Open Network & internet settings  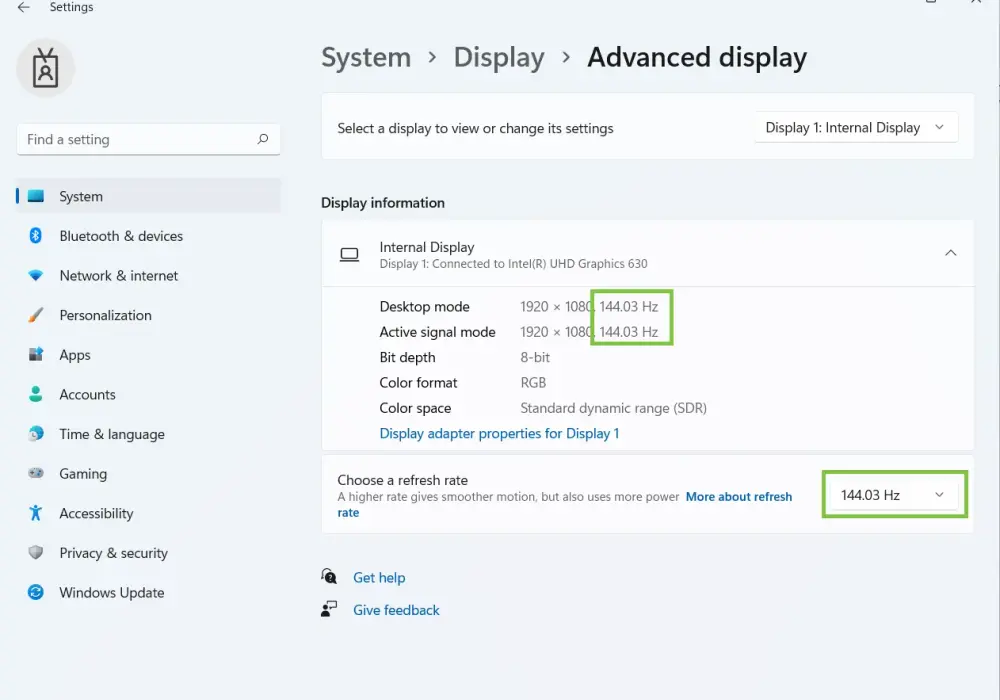point(119,275)
